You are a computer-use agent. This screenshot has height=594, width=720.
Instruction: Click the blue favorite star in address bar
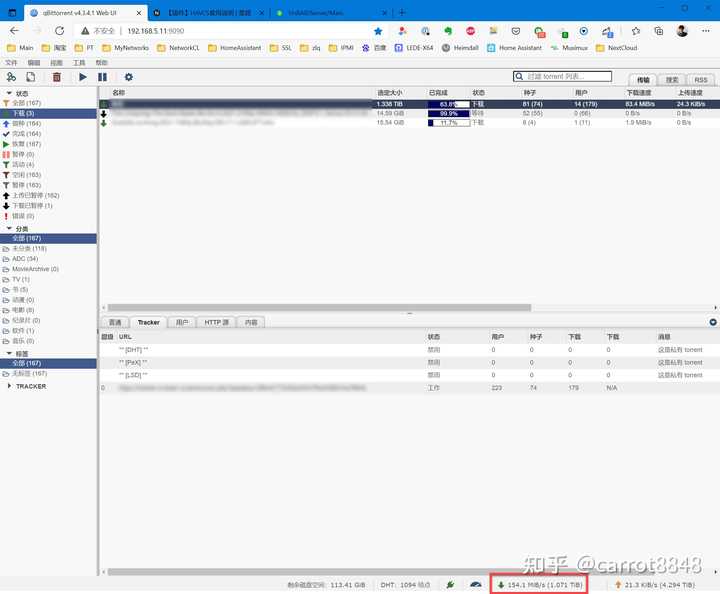[x=378, y=31]
